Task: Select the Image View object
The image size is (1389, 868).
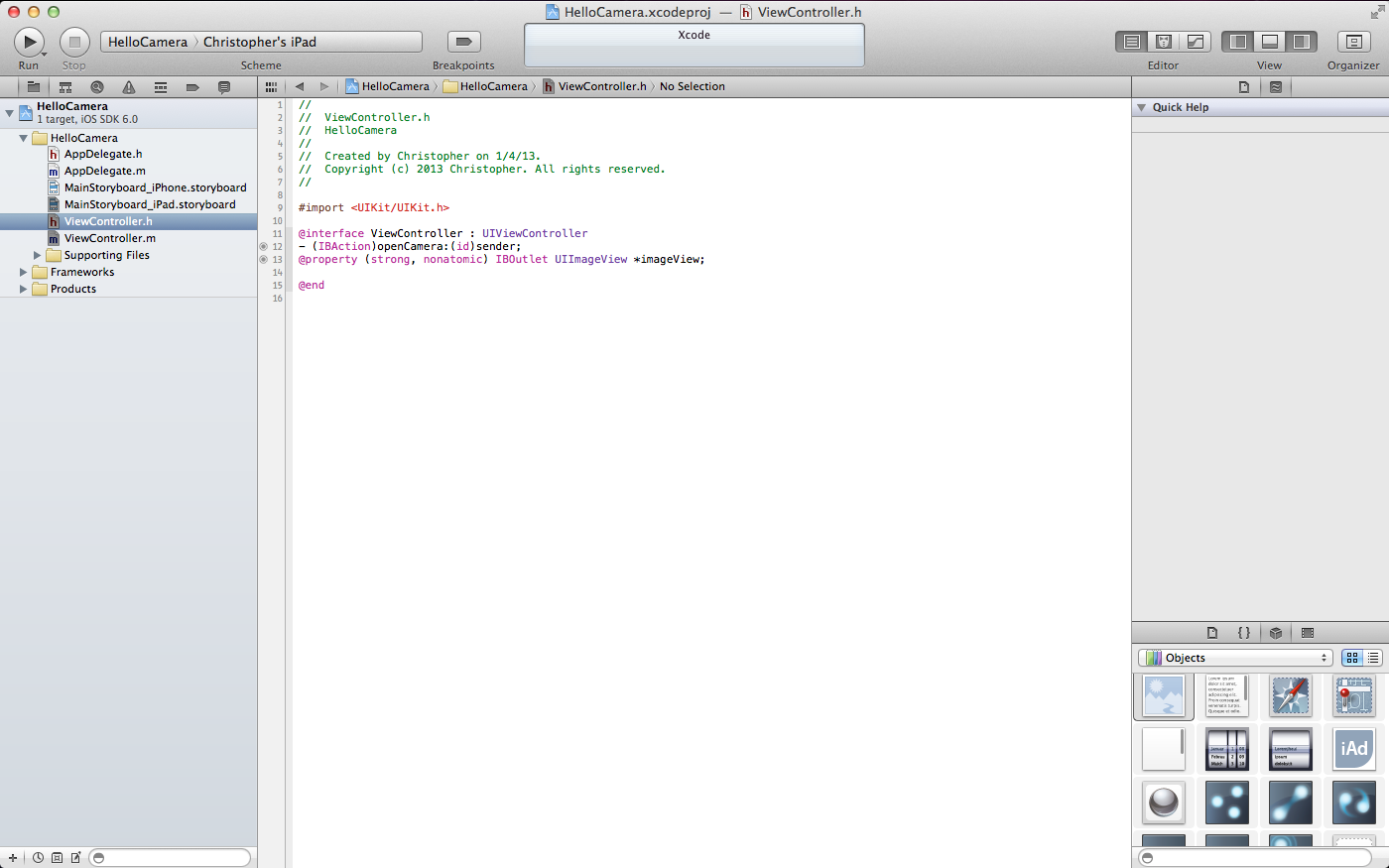Action: tap(1164, 696)
